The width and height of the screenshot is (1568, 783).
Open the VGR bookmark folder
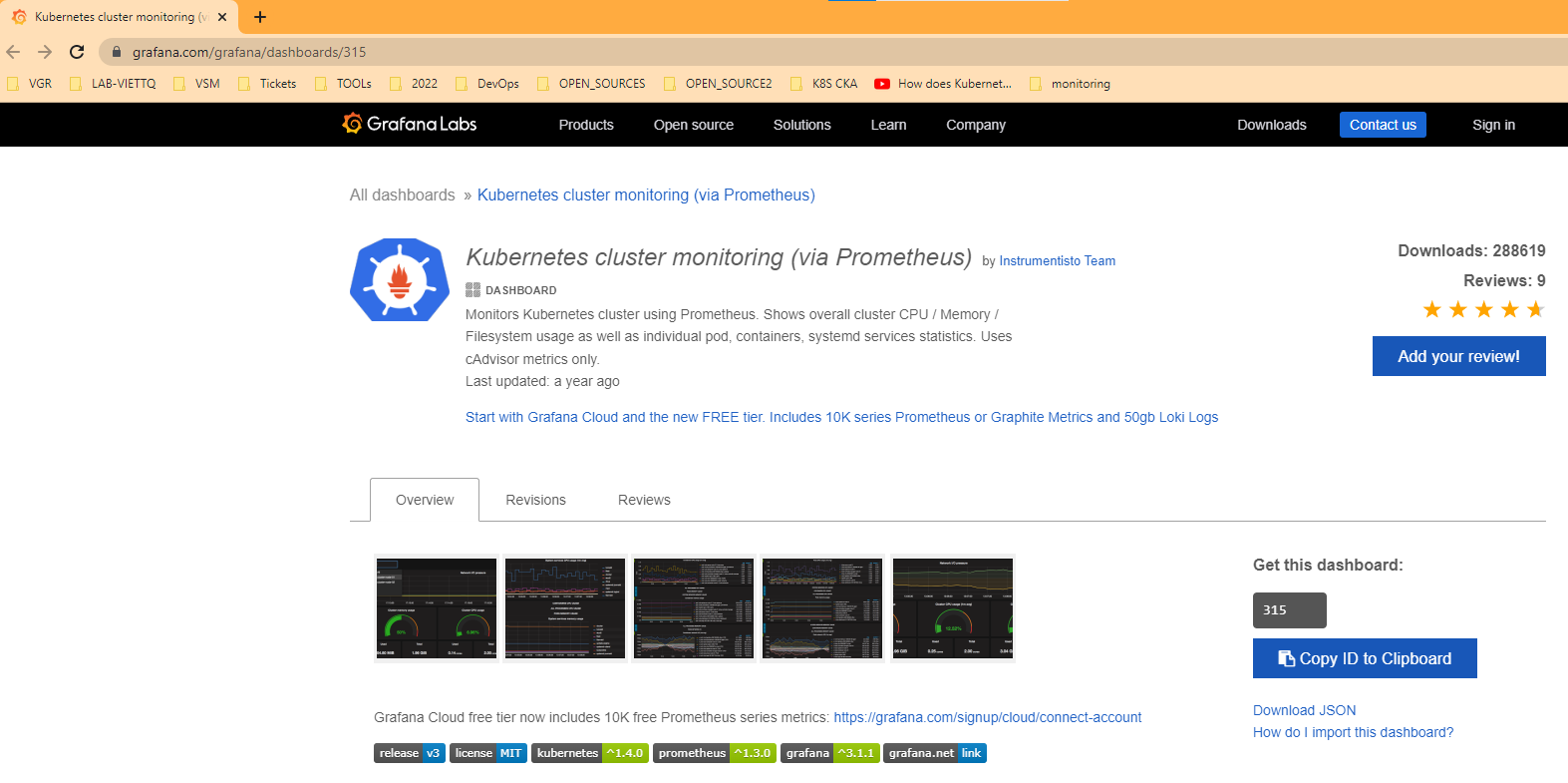(x=29, y=84)
